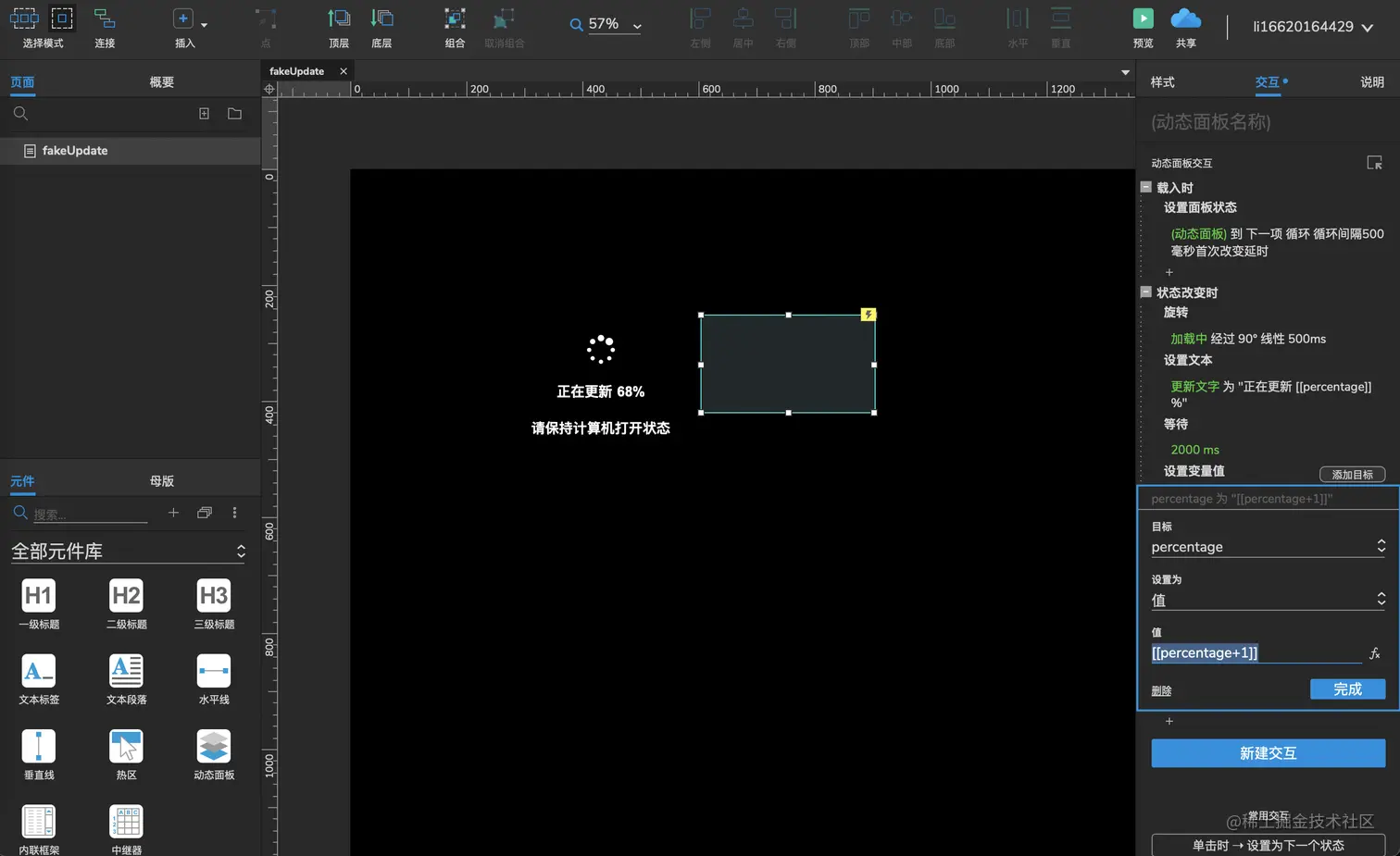
Task: Pick the 水平线 horizontal line widget
Action: 214,678
